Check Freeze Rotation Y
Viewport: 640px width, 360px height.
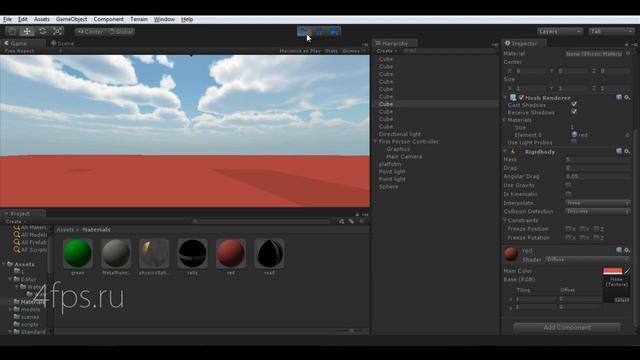click(582, 237)
